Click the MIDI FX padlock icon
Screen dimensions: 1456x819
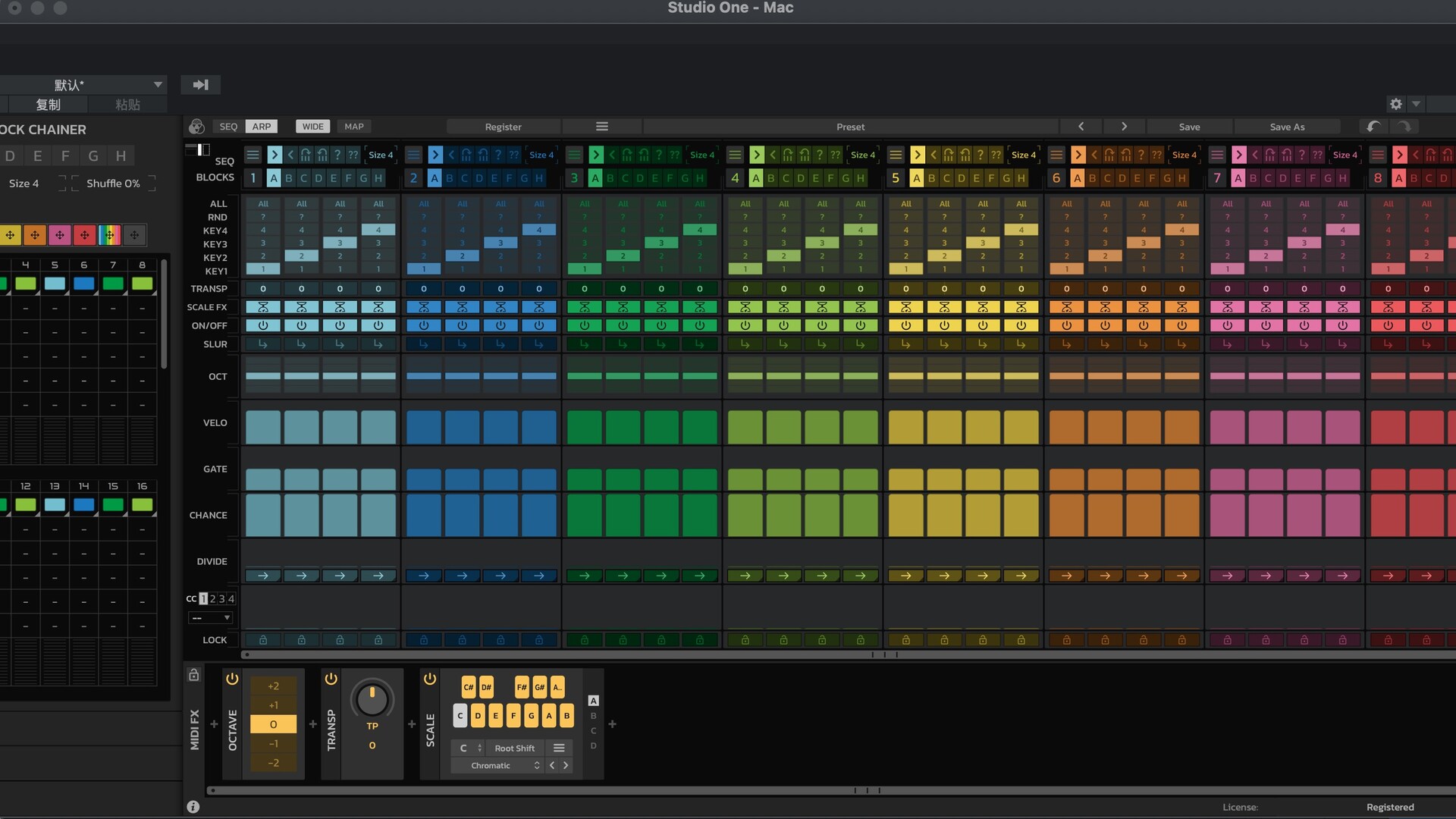coord(194,675)
